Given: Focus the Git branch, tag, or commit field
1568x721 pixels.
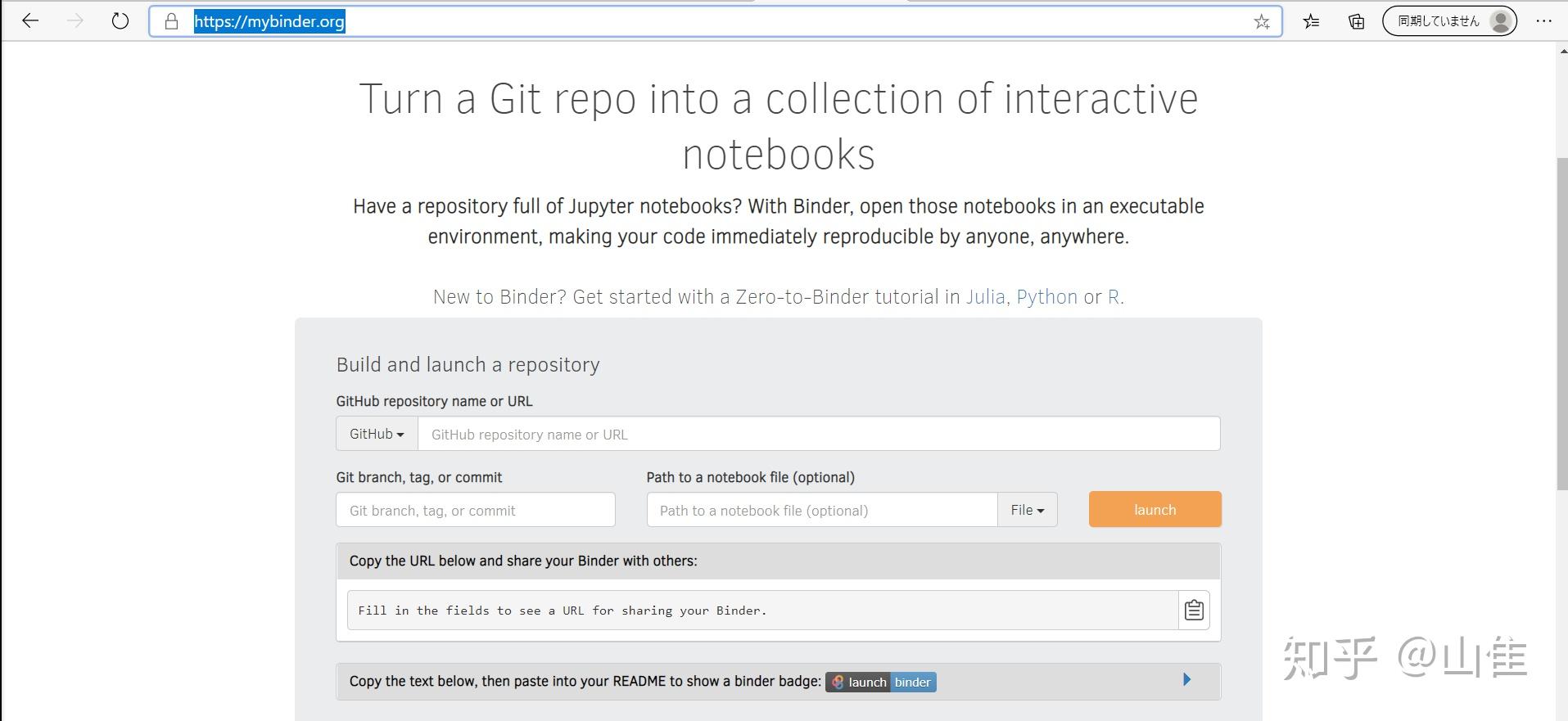Looking at the screenshot, I should click(x=475, y=510).
